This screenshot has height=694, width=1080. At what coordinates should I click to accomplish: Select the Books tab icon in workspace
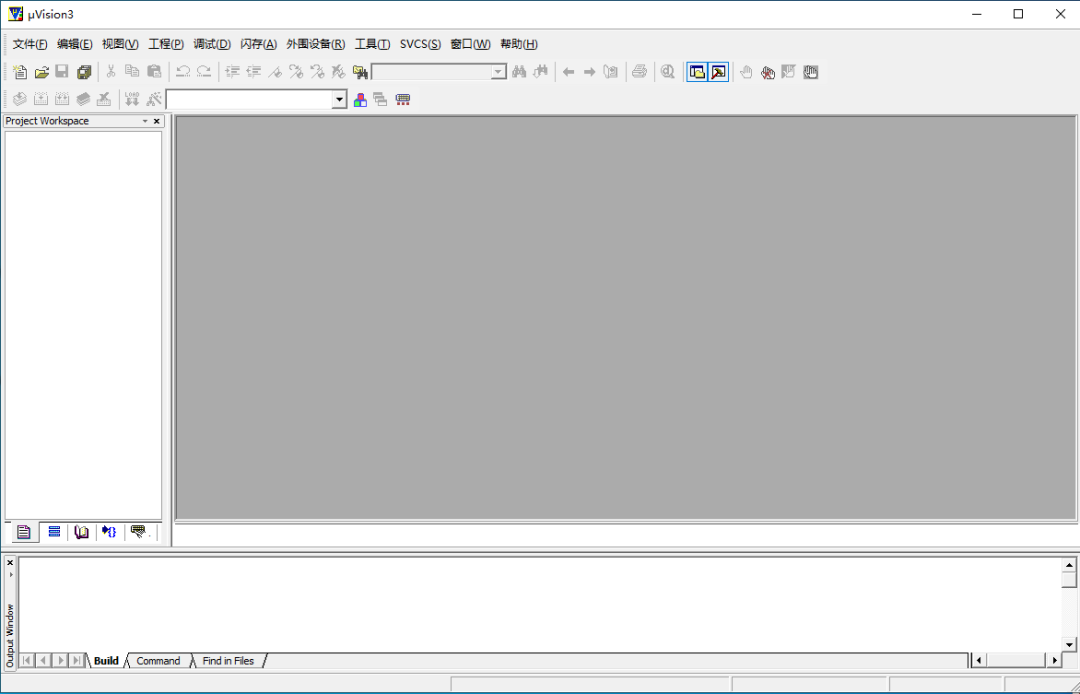click(x=81, y=532)
